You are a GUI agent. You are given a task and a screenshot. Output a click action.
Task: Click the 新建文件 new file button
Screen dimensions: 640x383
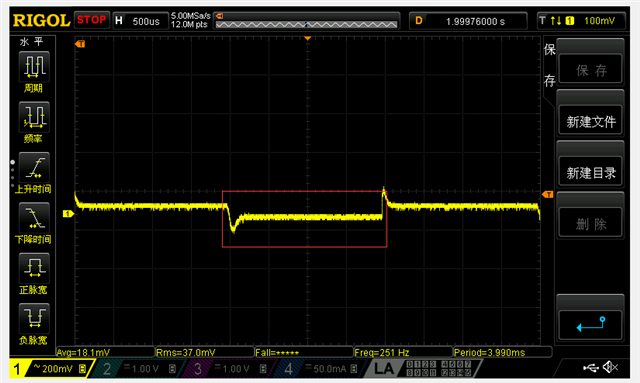591,121
